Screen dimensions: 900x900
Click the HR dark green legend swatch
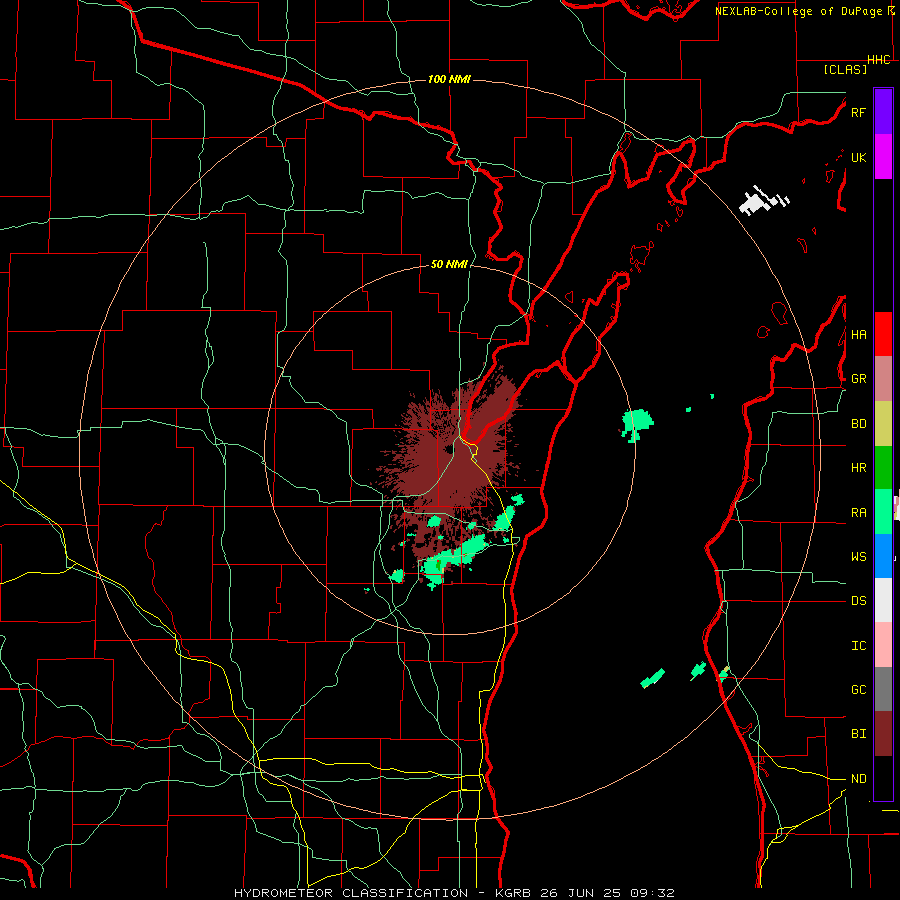pyautogui.click(x=883, y=468)
